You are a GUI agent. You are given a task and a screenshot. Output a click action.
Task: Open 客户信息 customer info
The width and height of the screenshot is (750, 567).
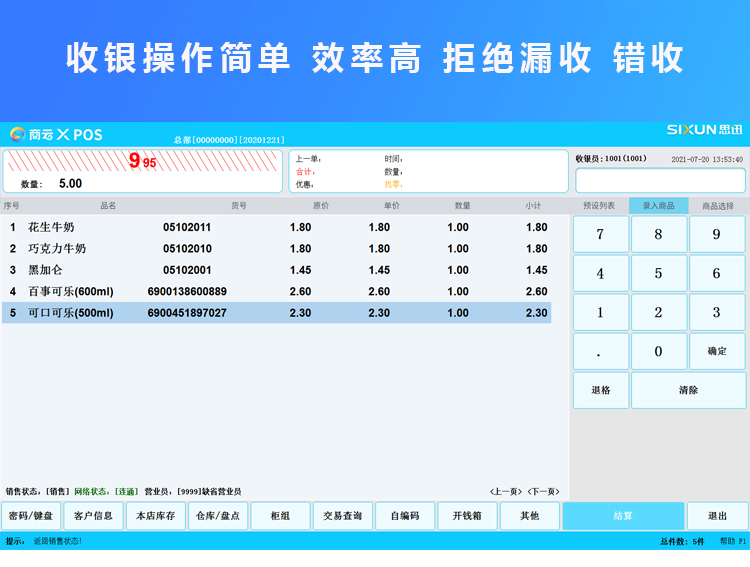coord(93,516)
